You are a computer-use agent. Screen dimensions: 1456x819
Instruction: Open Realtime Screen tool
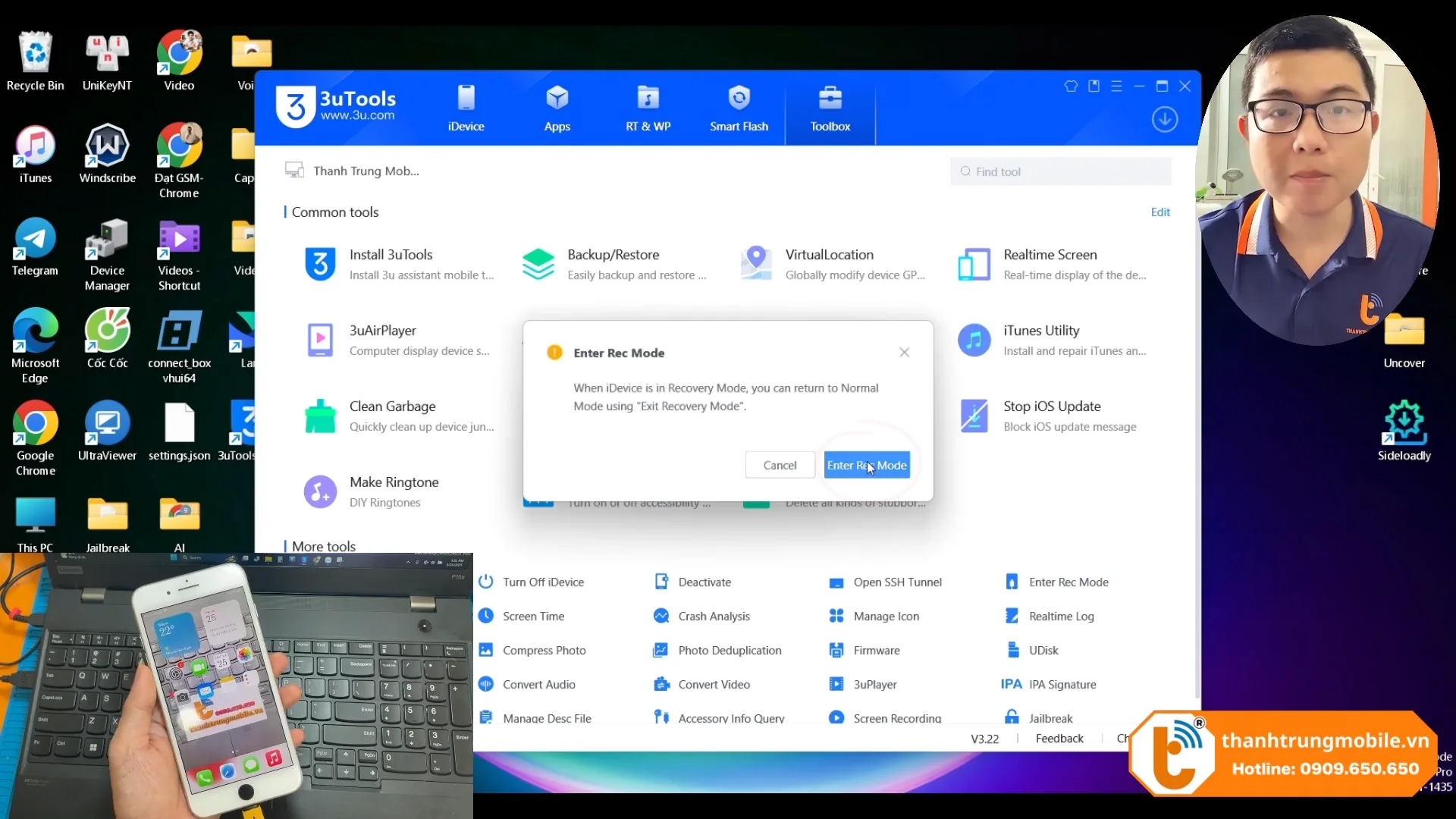pos(1051,264)
